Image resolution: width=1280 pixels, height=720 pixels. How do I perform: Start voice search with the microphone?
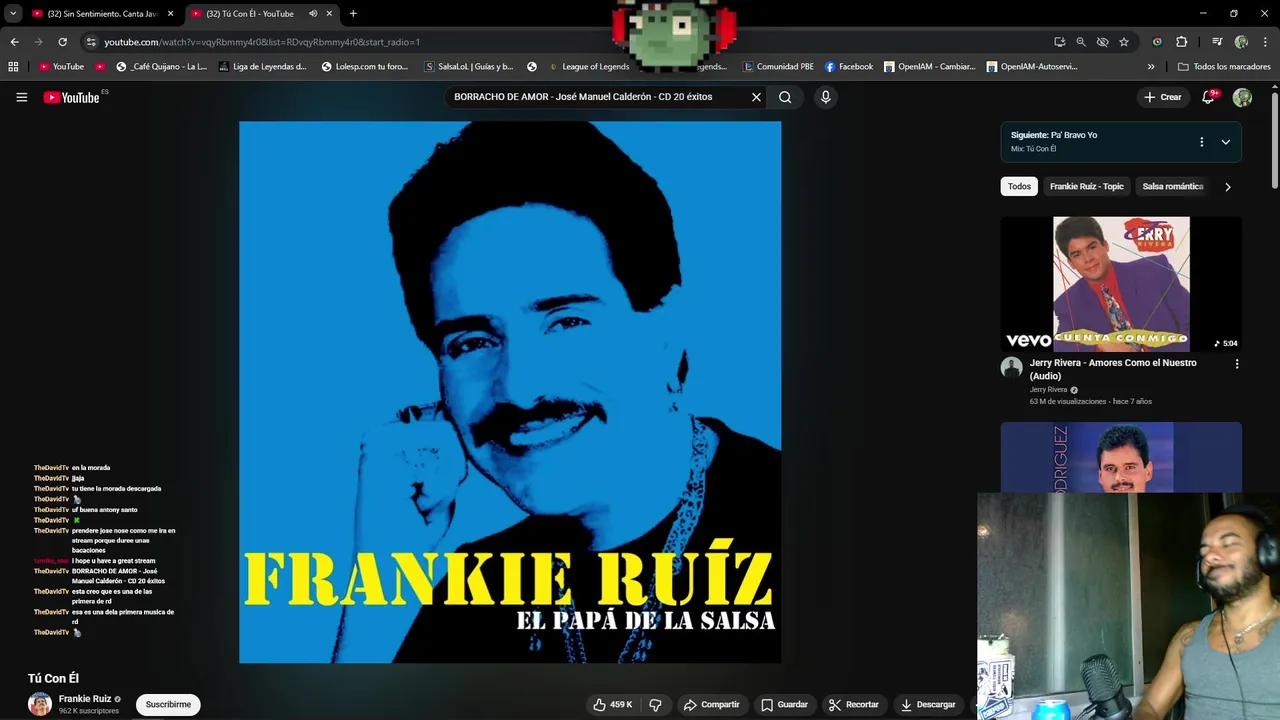(x=825, y=97)
